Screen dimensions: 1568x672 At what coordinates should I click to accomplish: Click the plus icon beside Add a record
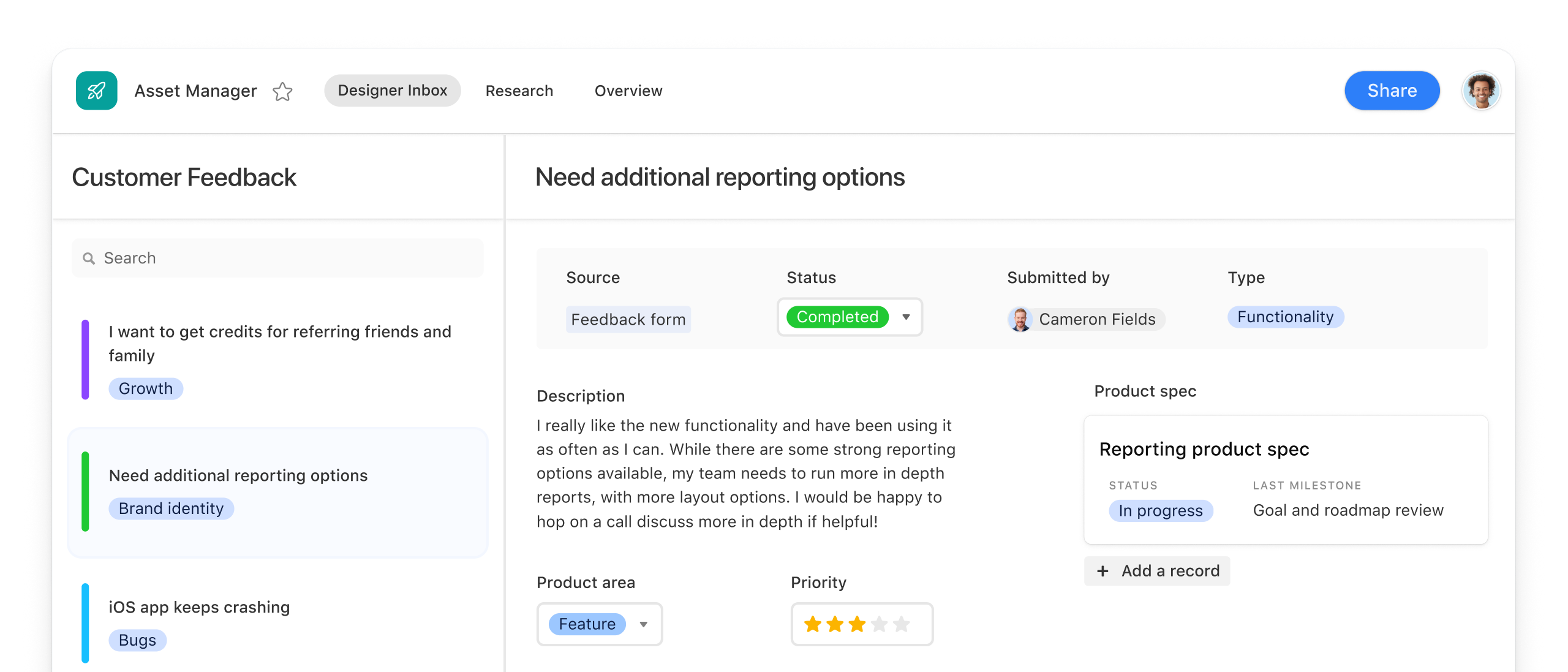coord(1102,571)
